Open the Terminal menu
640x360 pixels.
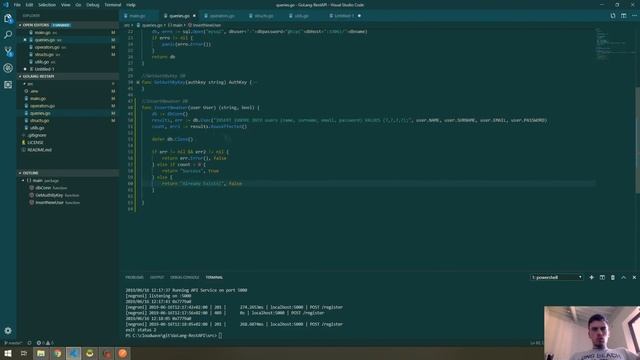pos(113,5)
